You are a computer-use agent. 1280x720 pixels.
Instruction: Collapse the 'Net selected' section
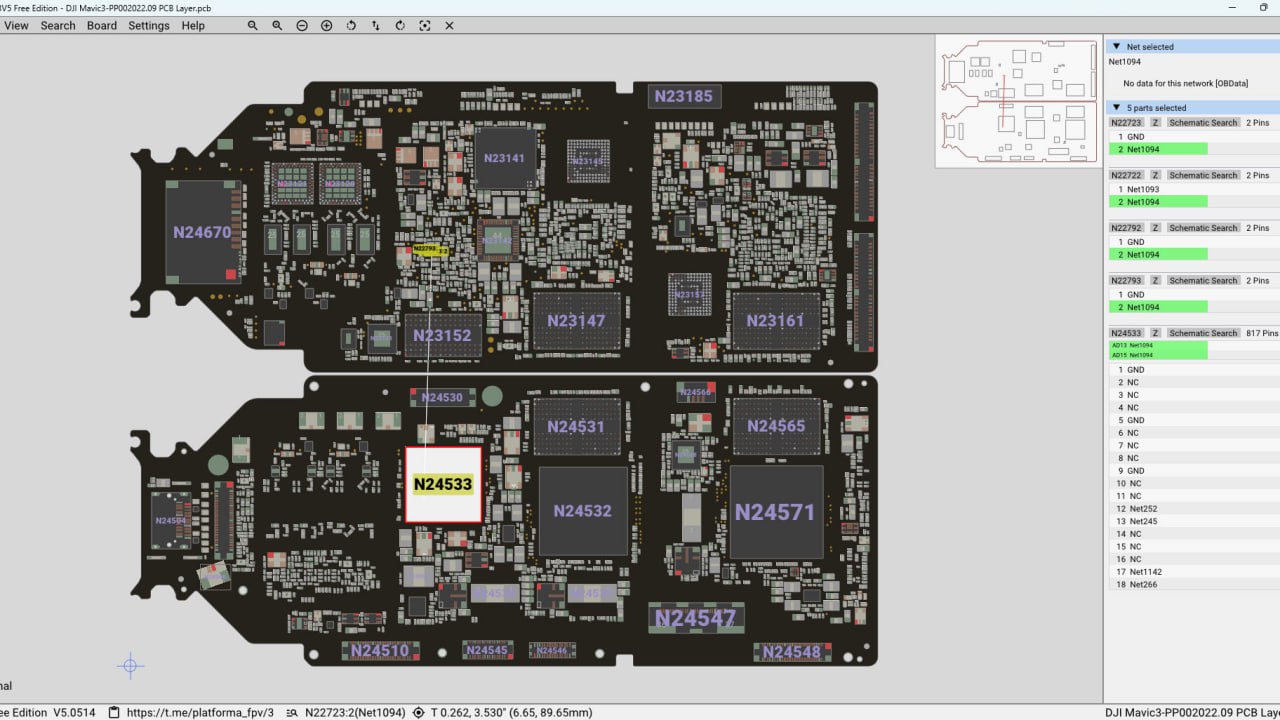pyautogui.click(x=1117, y=47)
